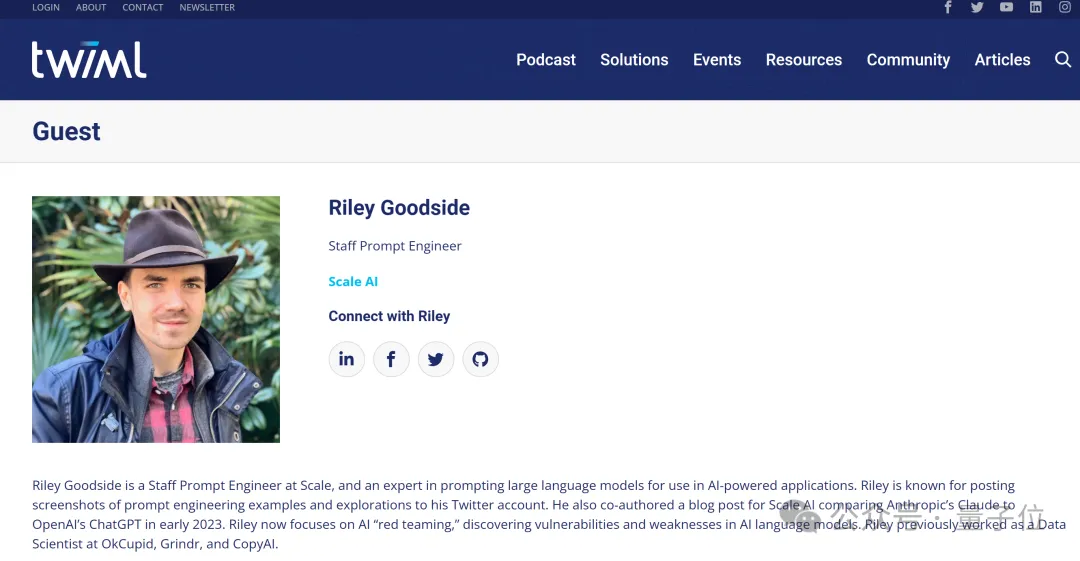
Task: Open the Resources menu
Action: click(803, 60)
